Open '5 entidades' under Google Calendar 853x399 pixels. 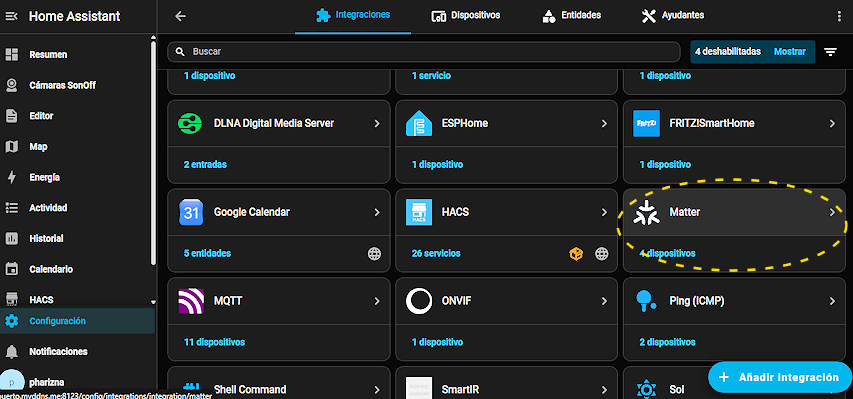coord(207,254)
